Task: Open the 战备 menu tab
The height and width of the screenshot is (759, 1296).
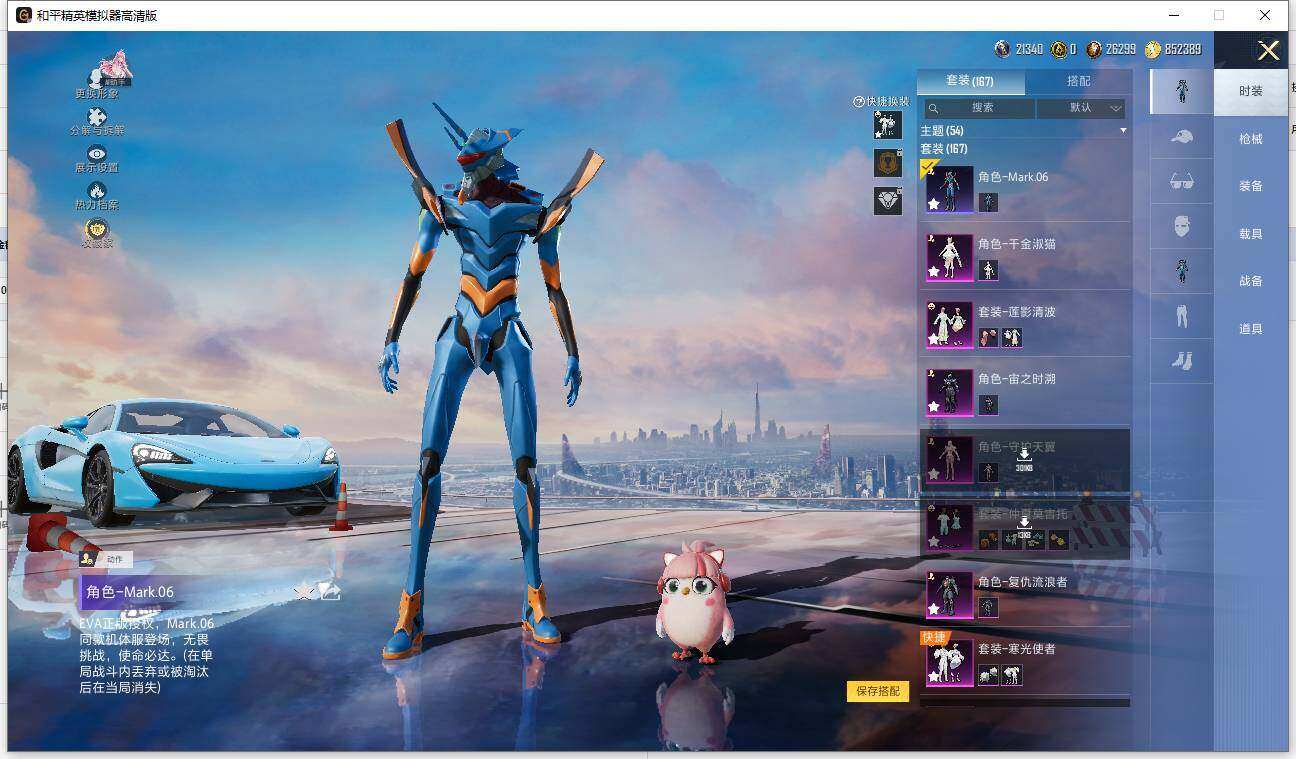Action: [1251, 281]
